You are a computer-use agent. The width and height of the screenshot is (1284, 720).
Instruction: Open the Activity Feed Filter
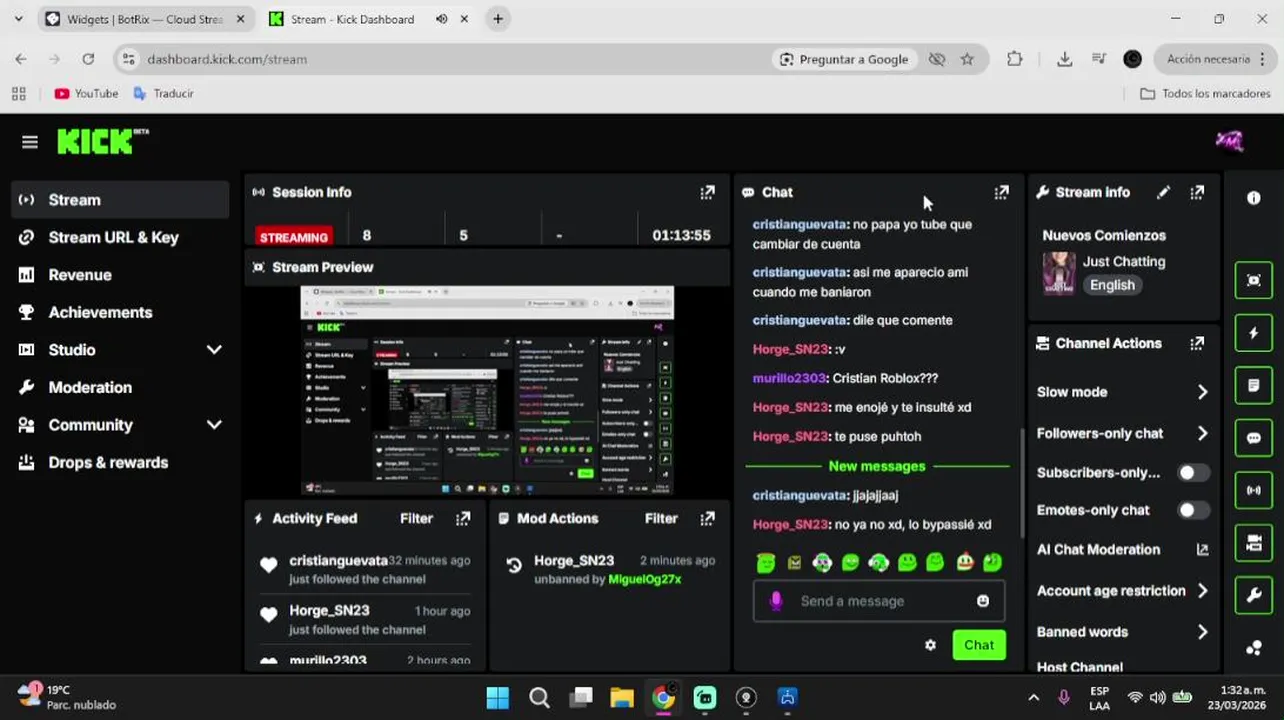coord(416,518)
